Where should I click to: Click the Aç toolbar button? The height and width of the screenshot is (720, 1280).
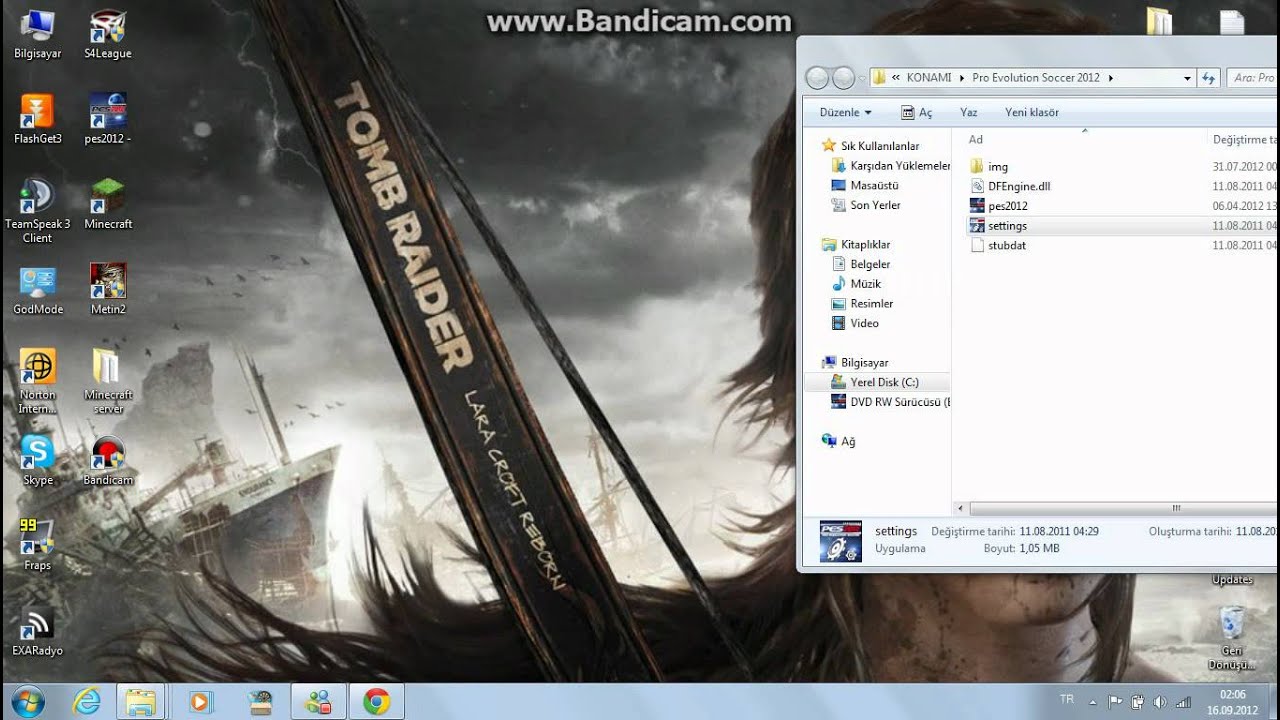point(916,112)
